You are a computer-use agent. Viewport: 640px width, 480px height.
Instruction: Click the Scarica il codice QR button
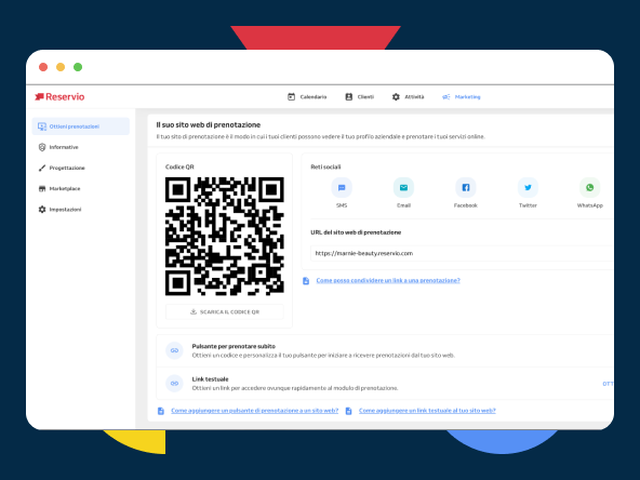(224, 312)
